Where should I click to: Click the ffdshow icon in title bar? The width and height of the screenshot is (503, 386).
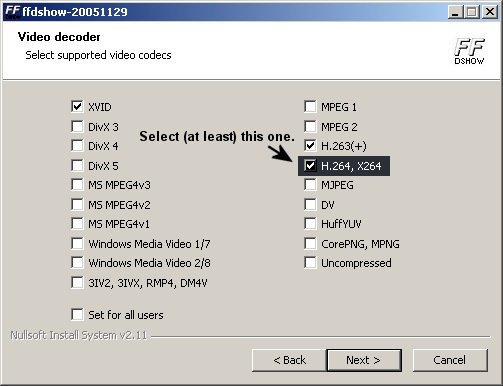[x=12, y=12]
